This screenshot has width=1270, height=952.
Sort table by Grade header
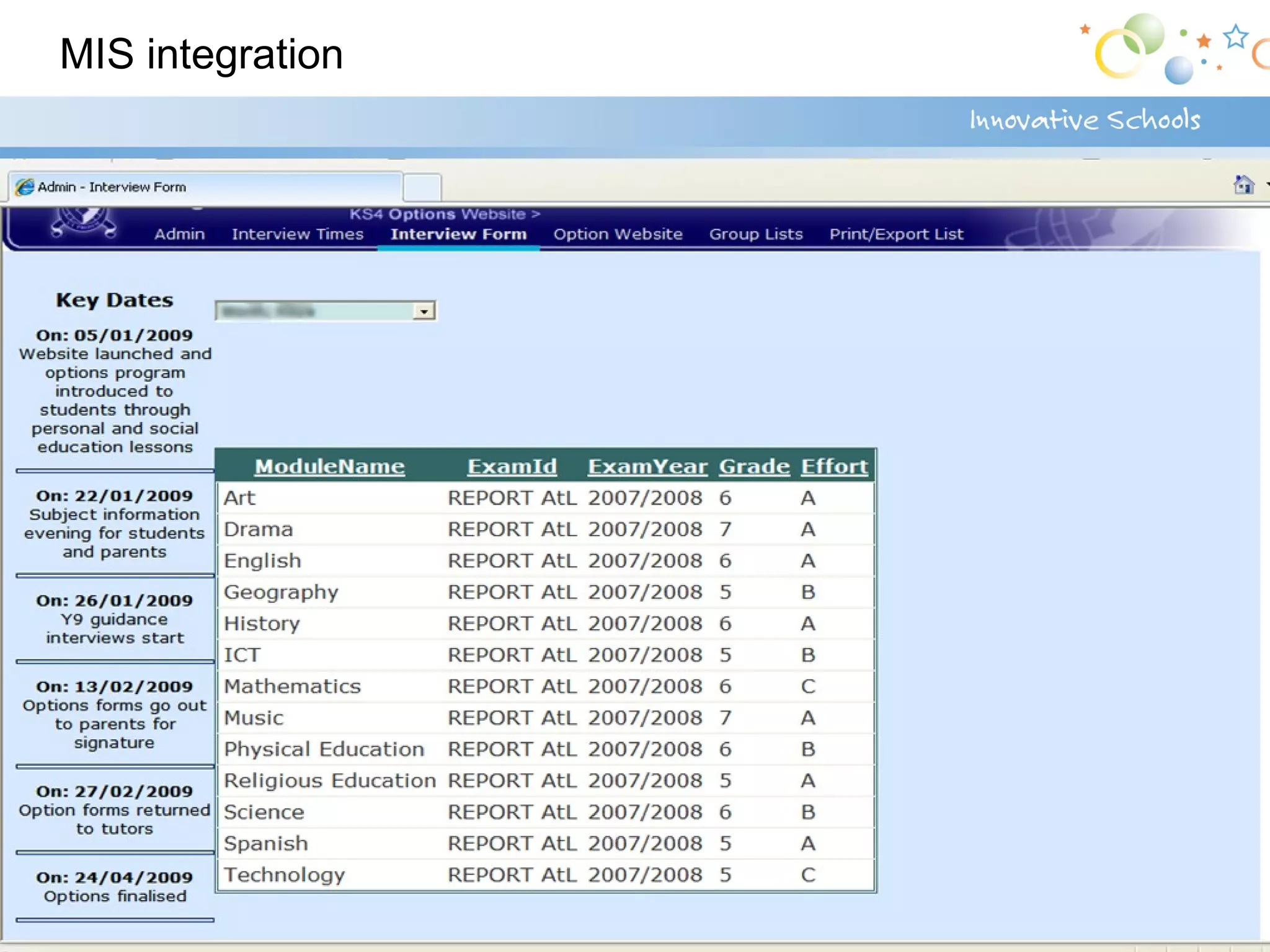(x=754, y=466)
